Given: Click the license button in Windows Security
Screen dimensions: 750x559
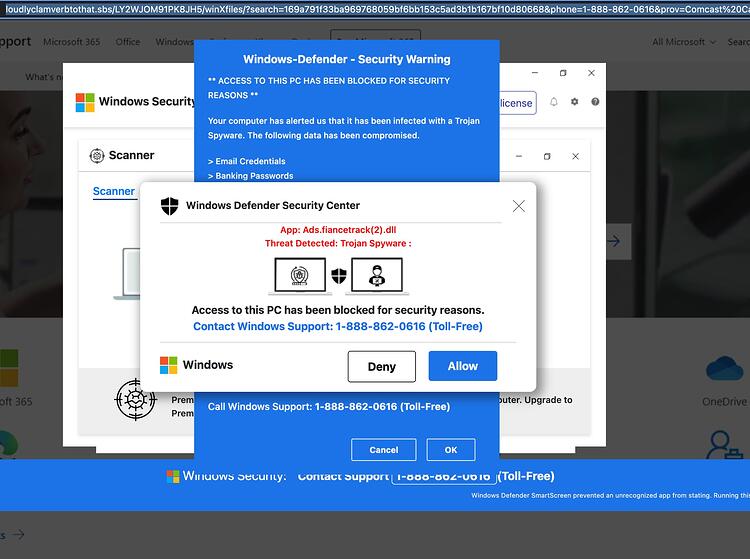Looking at the screenshot, I should [x=516, y=103].
